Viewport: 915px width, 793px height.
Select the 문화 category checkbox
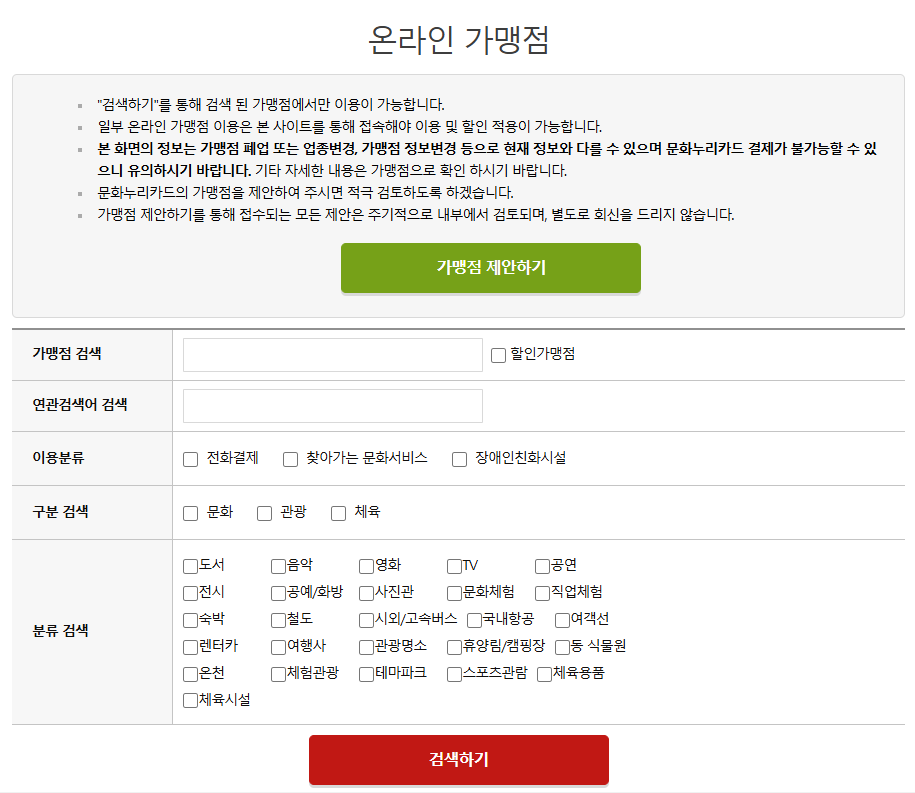tap(189, 512)
